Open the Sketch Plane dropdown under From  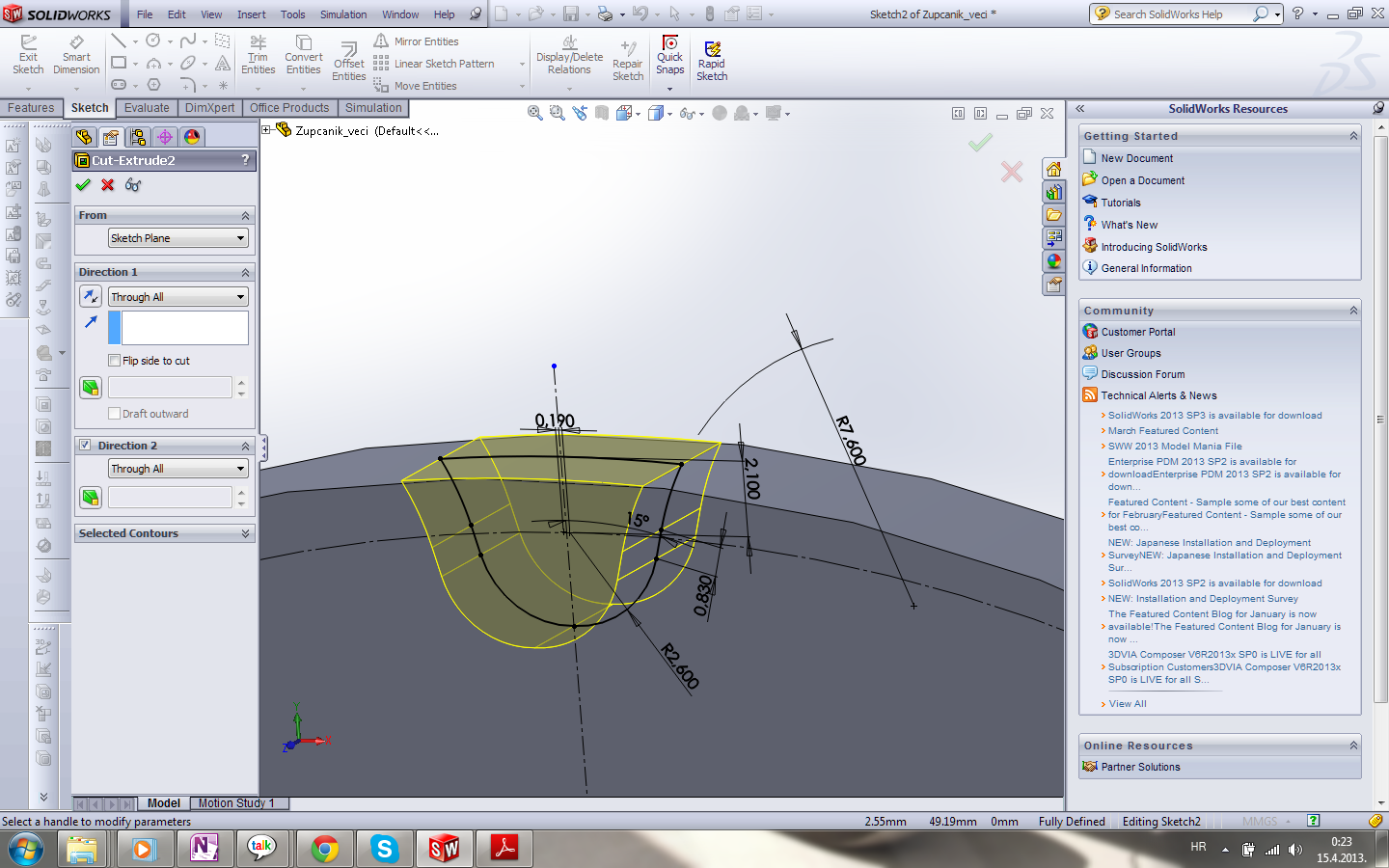coord(177,238)
